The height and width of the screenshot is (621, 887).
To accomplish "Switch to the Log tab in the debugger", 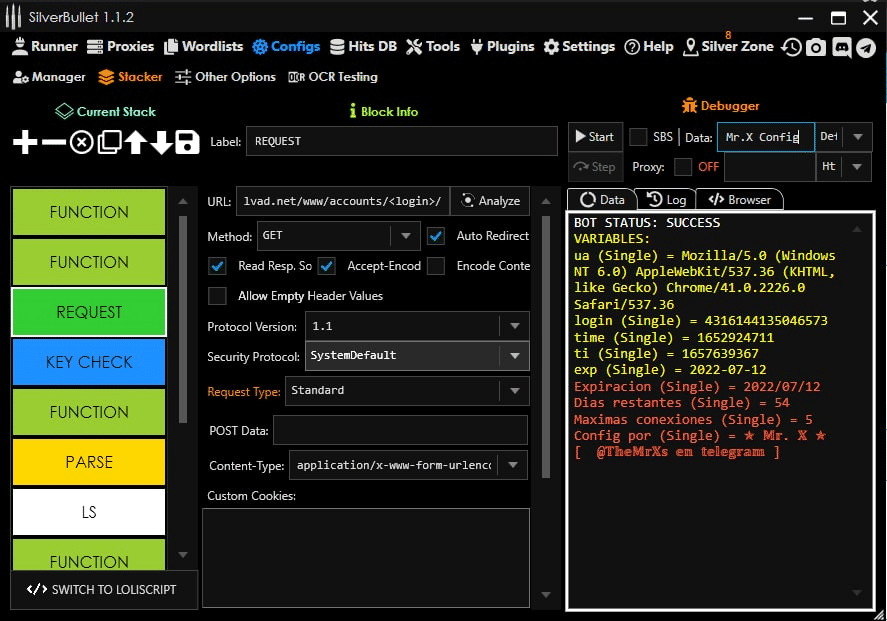I will tap(667, 200).
